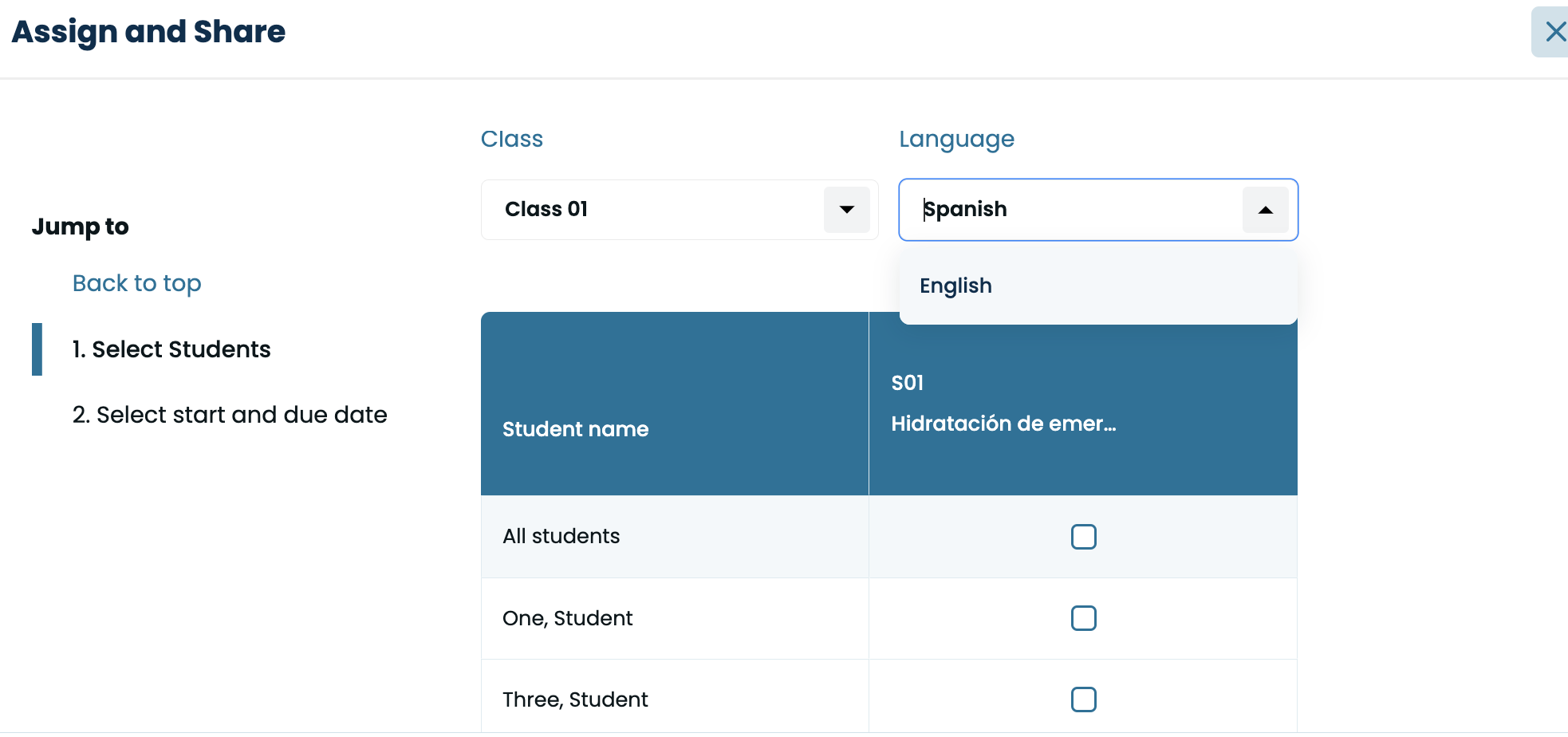Viewport: 1568px width, 737px height.
Task: Click the Assign and Share title
Action: click(x=148, y=32)
